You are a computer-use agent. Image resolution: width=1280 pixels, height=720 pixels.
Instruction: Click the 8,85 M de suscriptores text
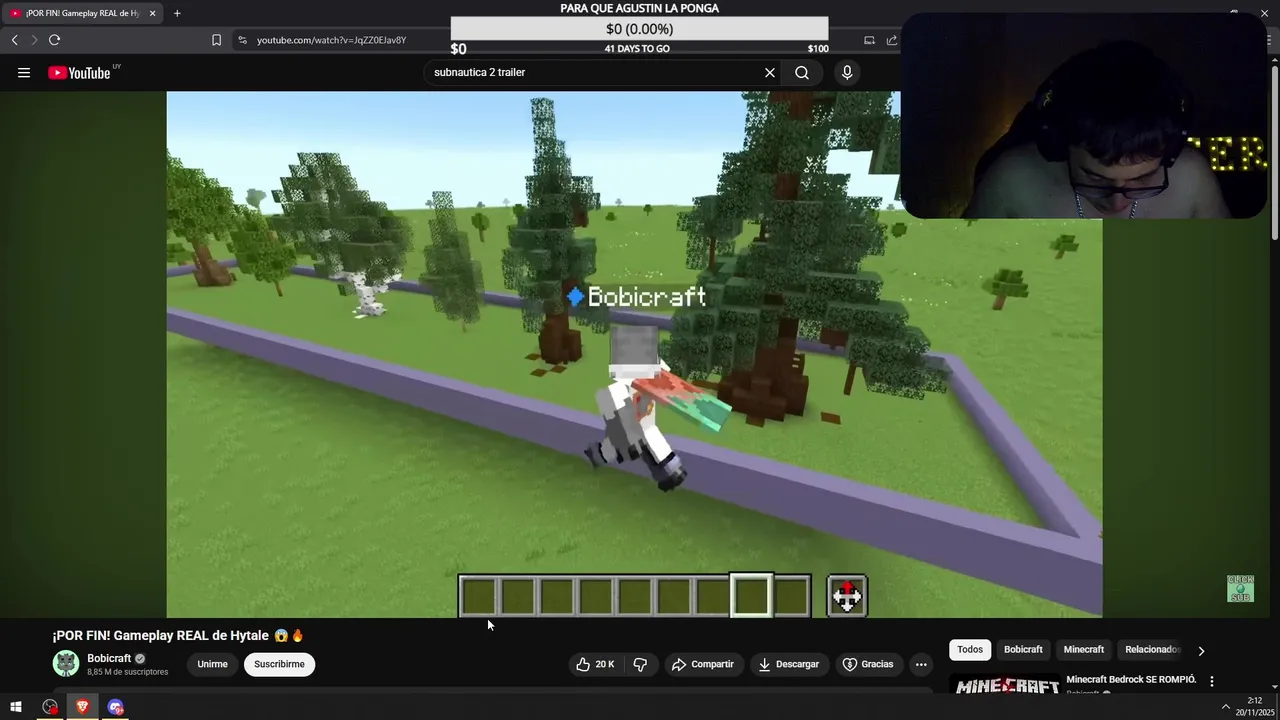[x=127, y=672]
